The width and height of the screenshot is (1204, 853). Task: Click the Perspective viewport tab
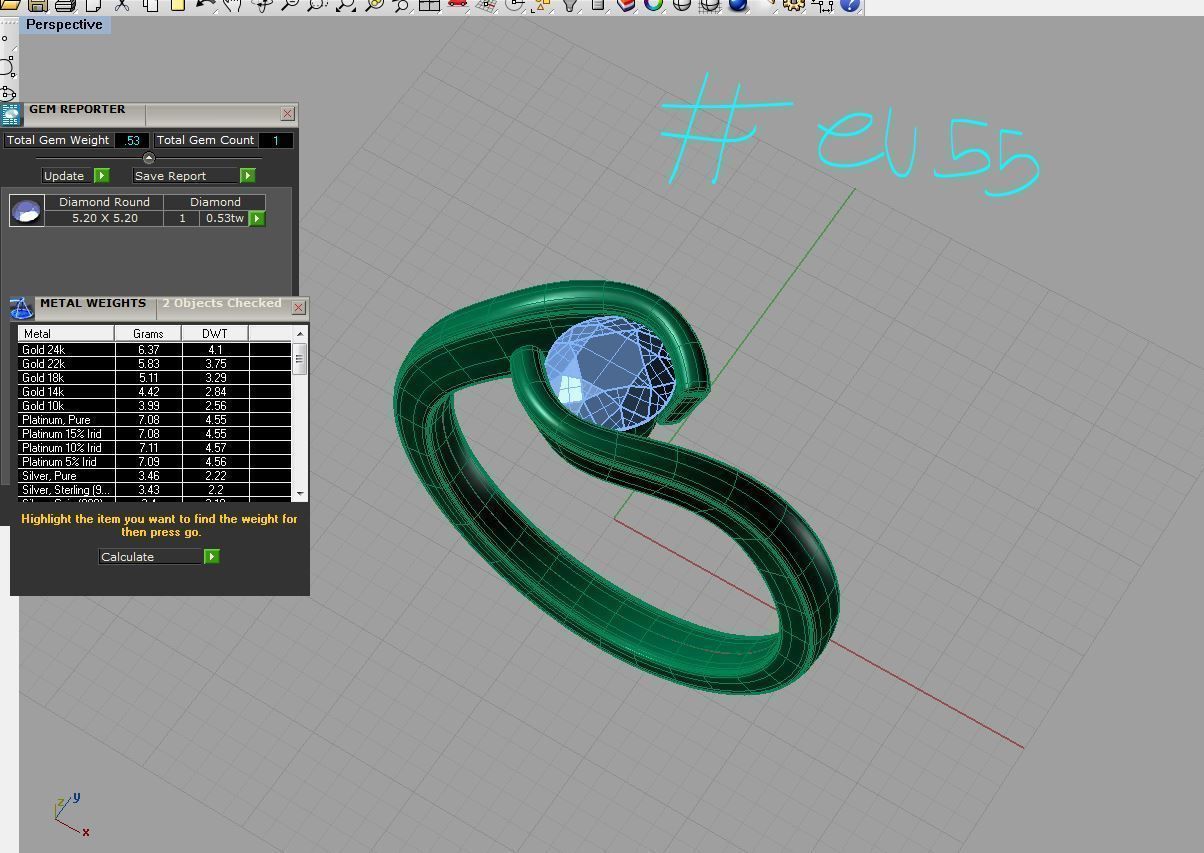click(x=64, y=25)
